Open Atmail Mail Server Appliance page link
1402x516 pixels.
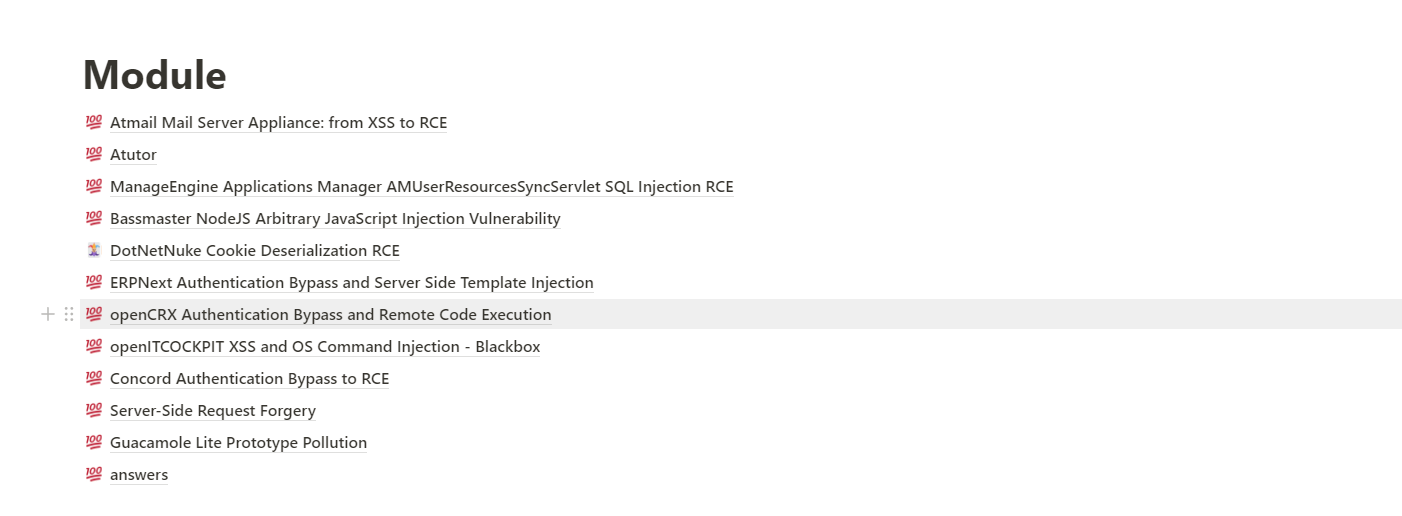(278, 123)
